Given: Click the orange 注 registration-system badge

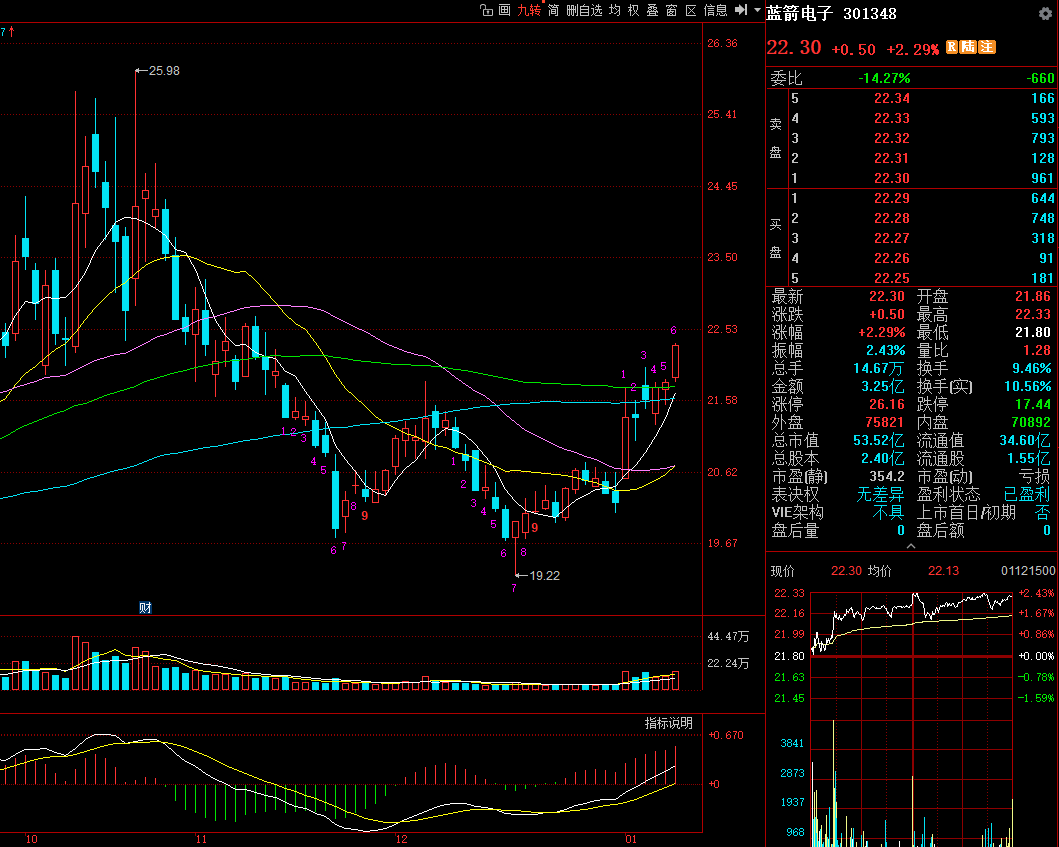Looking at the screenshot, I should [x=986, y=47].
